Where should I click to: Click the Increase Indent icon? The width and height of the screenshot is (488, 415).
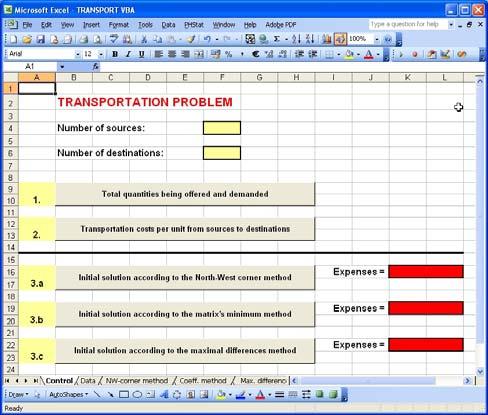click(312, 54)
